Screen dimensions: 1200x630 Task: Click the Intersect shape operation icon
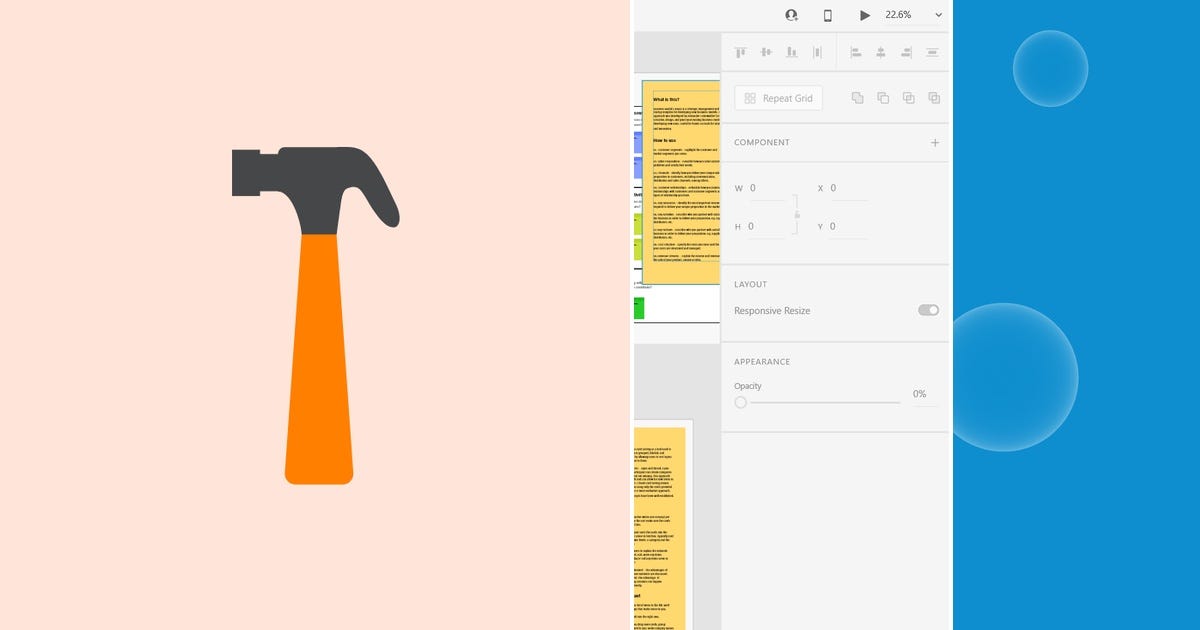pyautogui.click(x=908, y=97)
